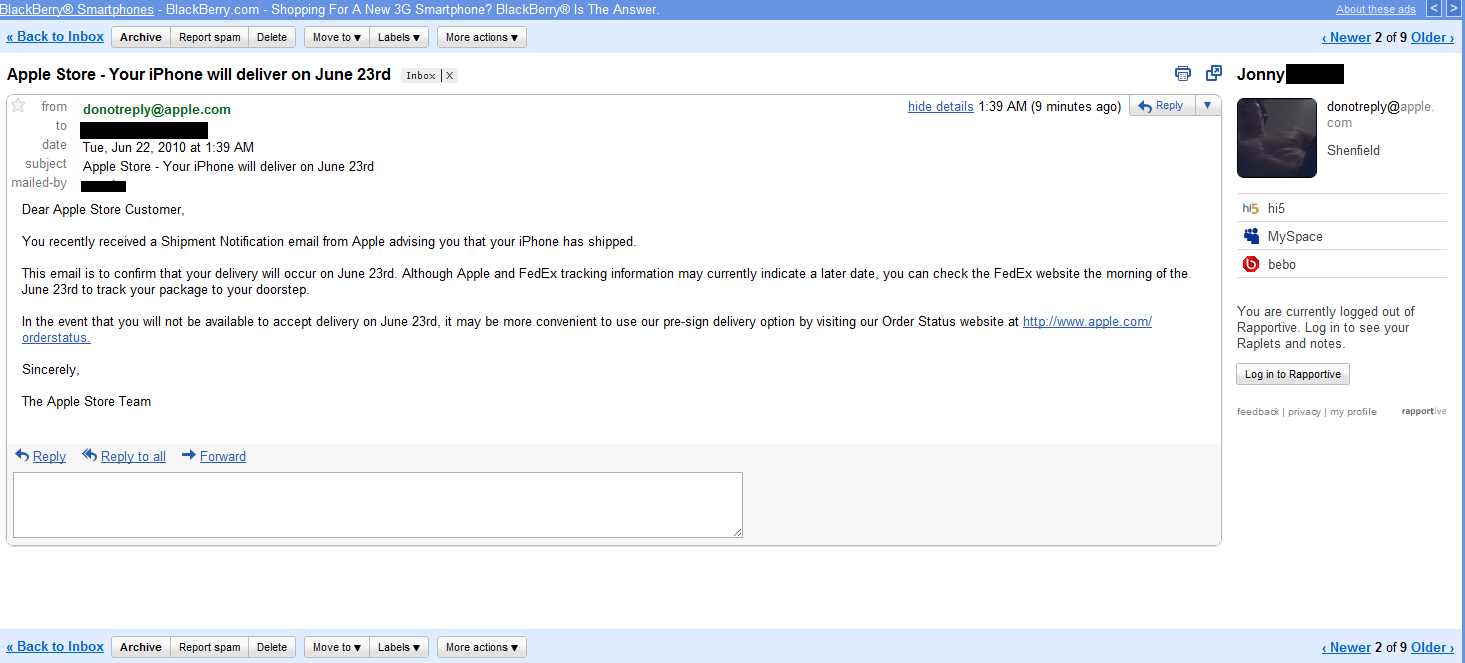Click Log in to Rapportive button
Image resolution: width=1465 pixels, height=663 pixels.
tap(1293, 374)
